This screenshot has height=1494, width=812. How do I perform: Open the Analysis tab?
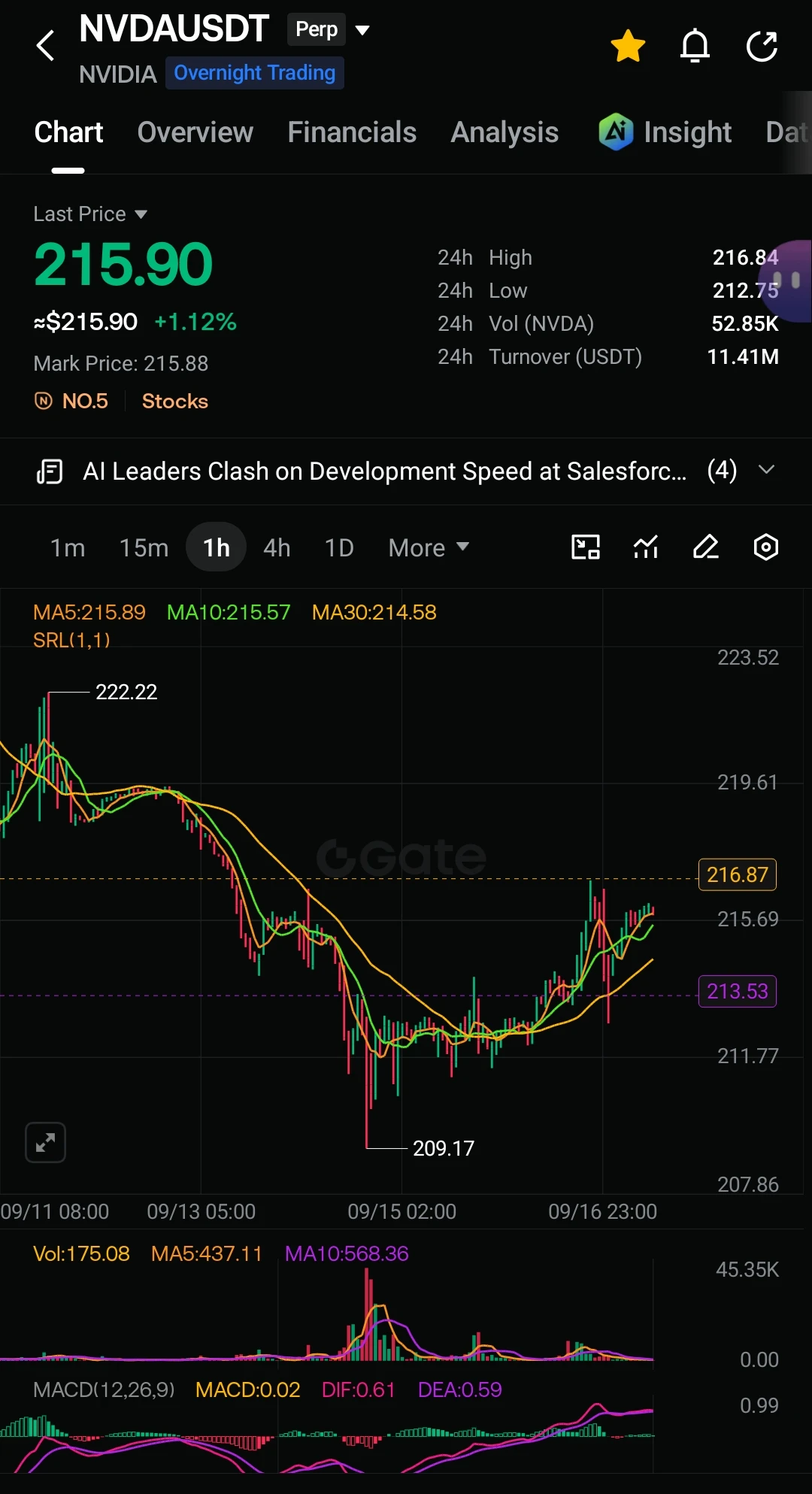504,132
